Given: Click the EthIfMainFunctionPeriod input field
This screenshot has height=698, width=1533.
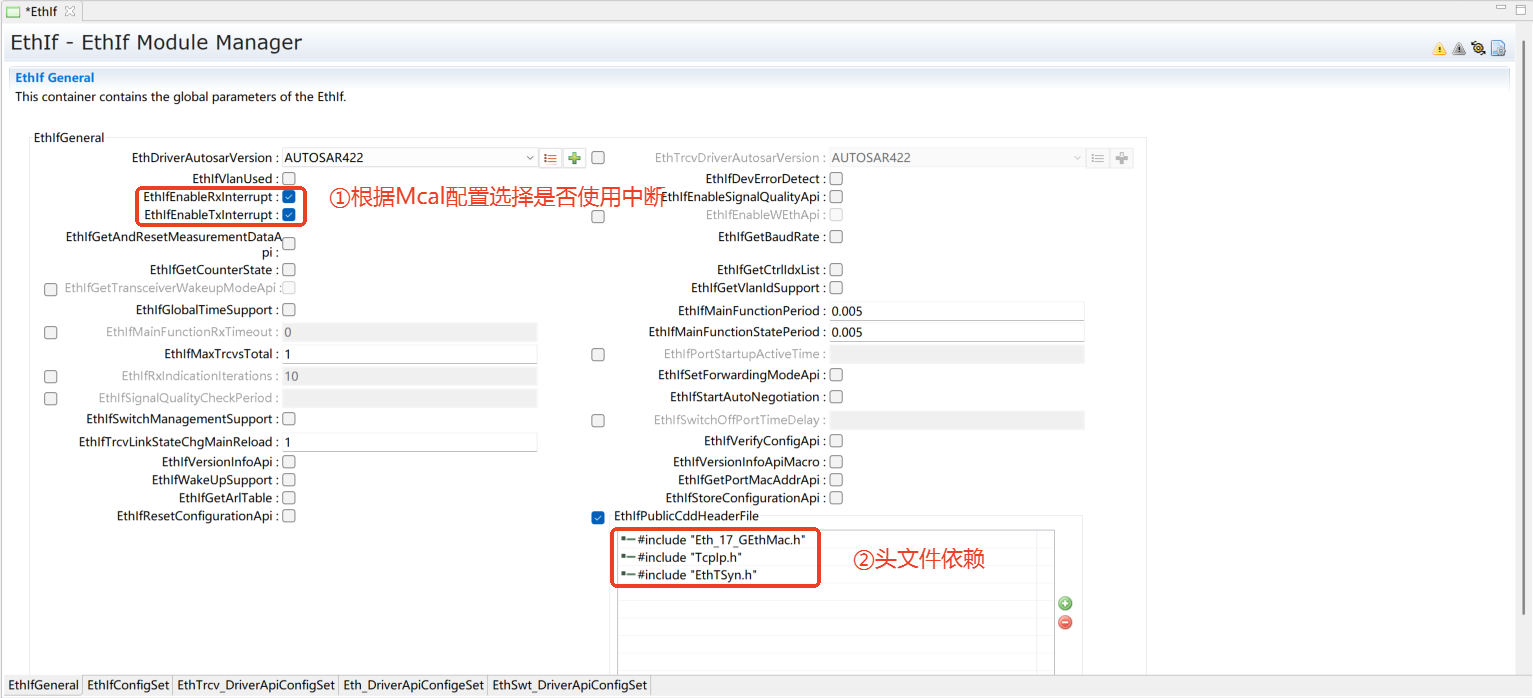Looking at the screenshot, I should [x=956, y=311].
